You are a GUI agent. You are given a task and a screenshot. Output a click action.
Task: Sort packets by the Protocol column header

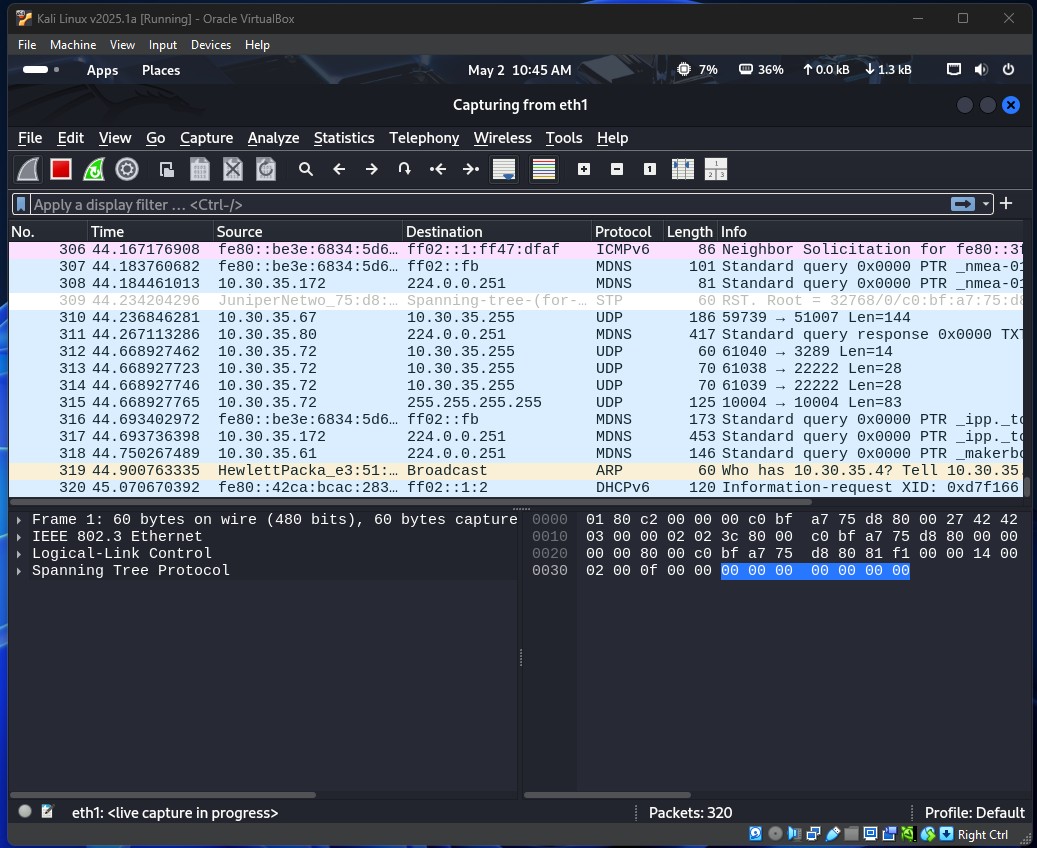coord(627,232)
